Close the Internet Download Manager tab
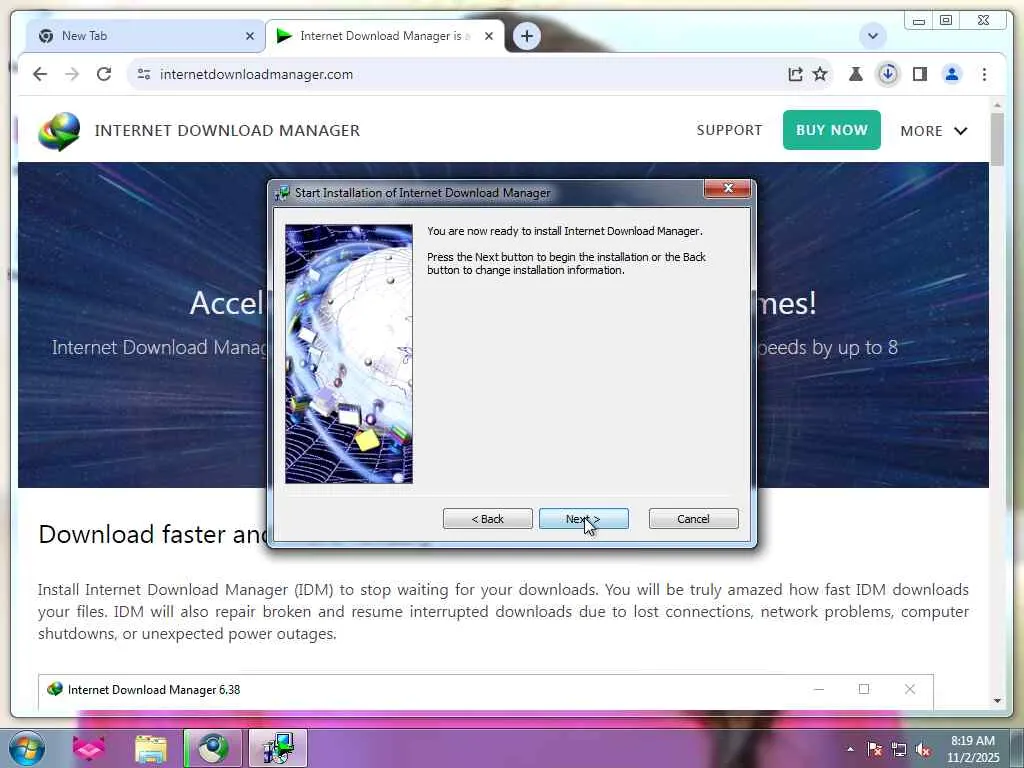This screenshot has height=768, width=1024. click(488, 36)
